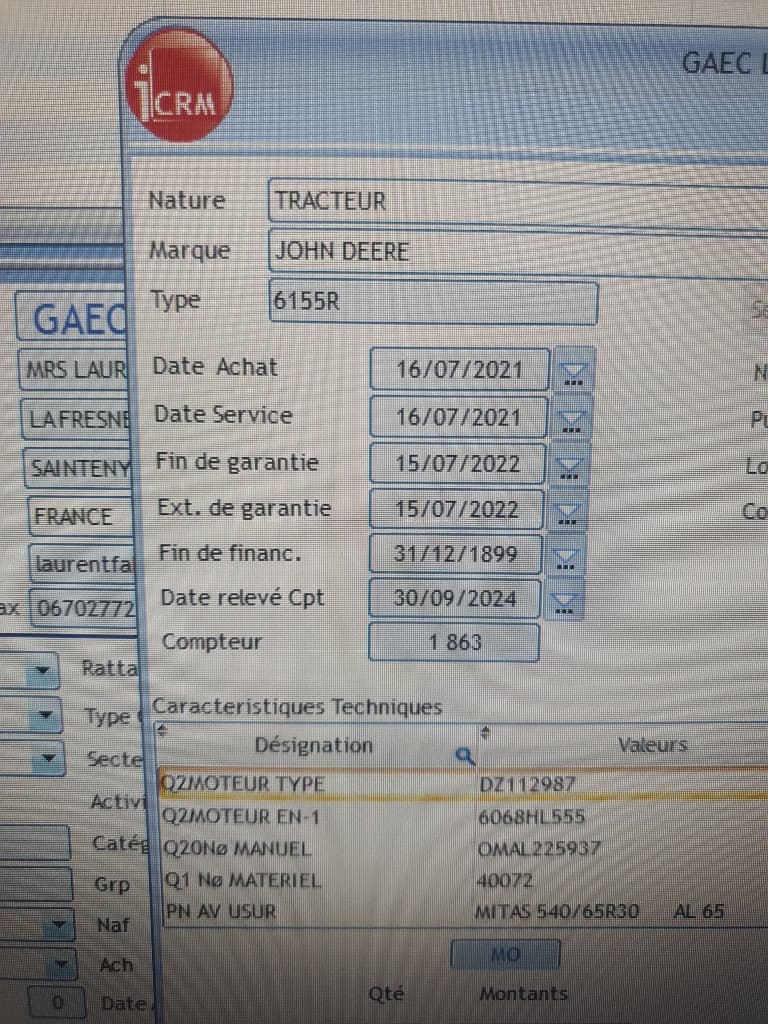Click MRS LAUR field in background window
768x1024 pixels.
[74, 370]
